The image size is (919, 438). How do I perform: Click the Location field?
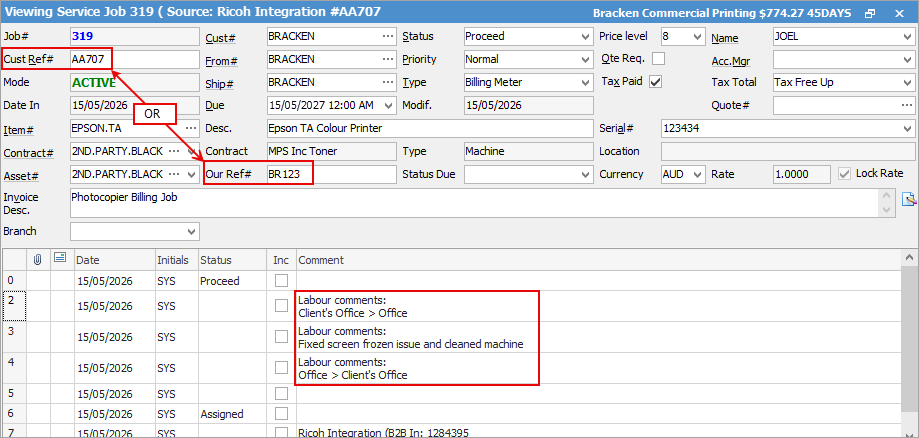pos(788,151)
